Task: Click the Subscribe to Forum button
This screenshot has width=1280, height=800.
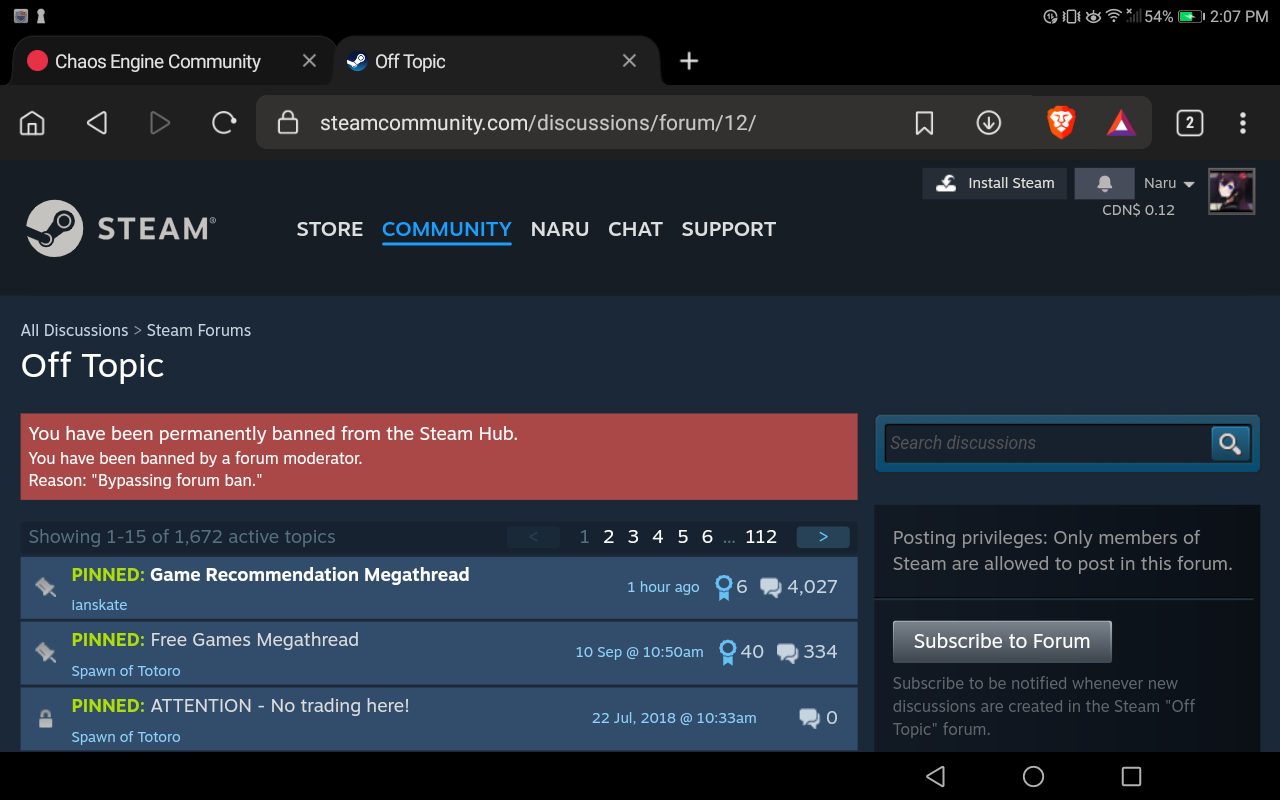Action: [1002, 642]
